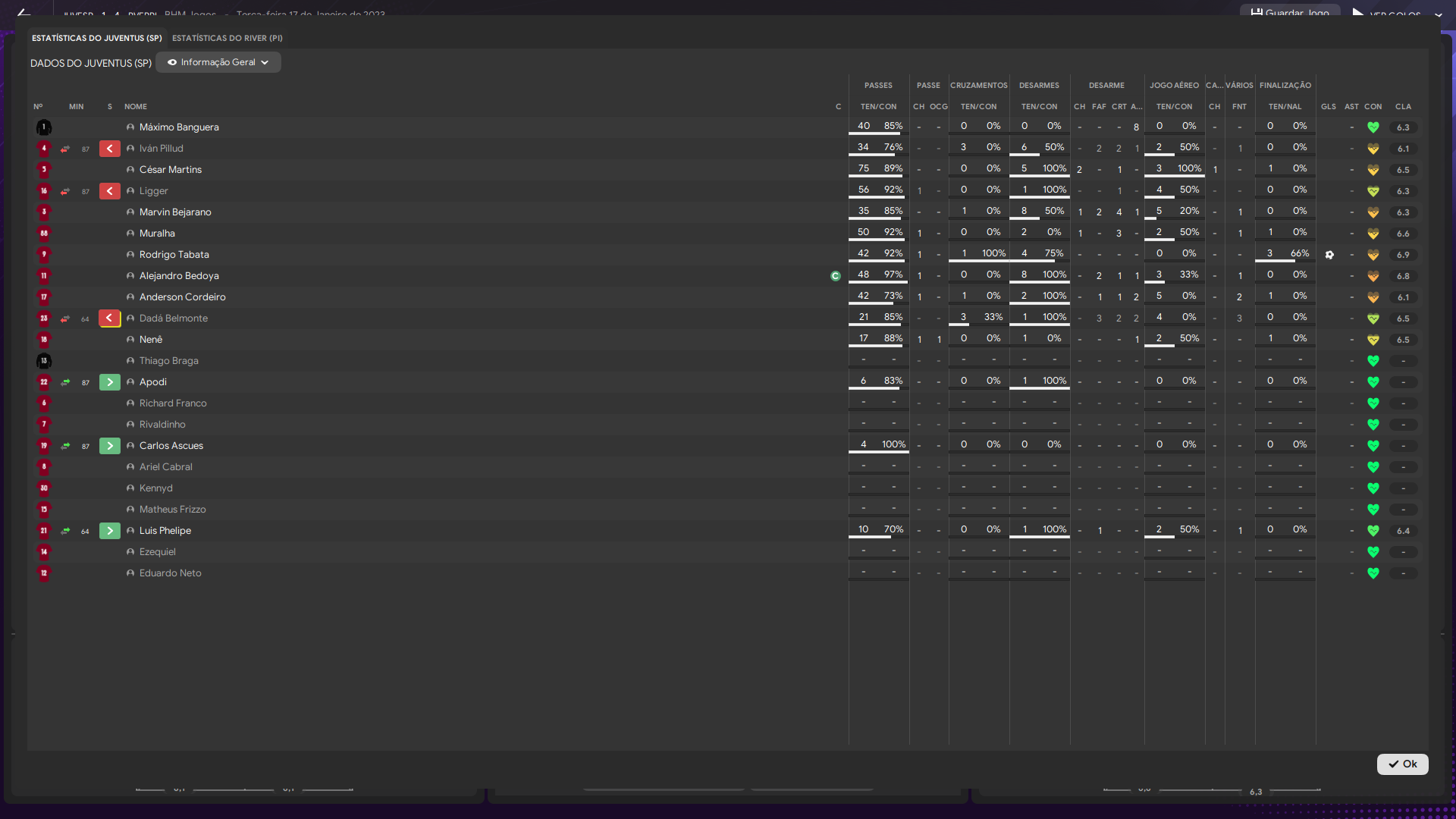Click the condition heart icon for Anderson Cordeiro
This screenshot has height=819, width=1456.
coord(1373,297)
